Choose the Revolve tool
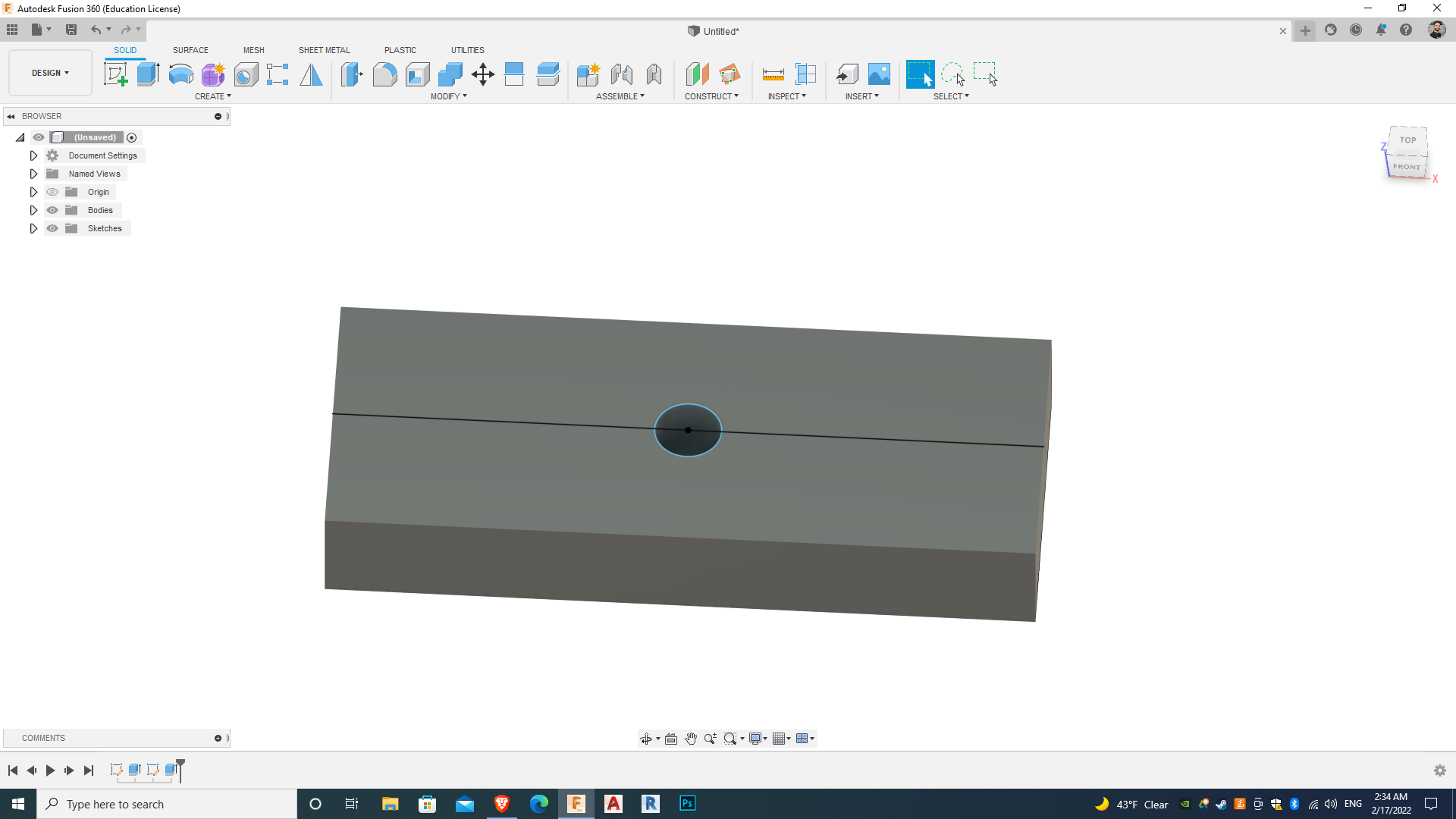This screenshot has width=1456, height=819. coord(180,74)
